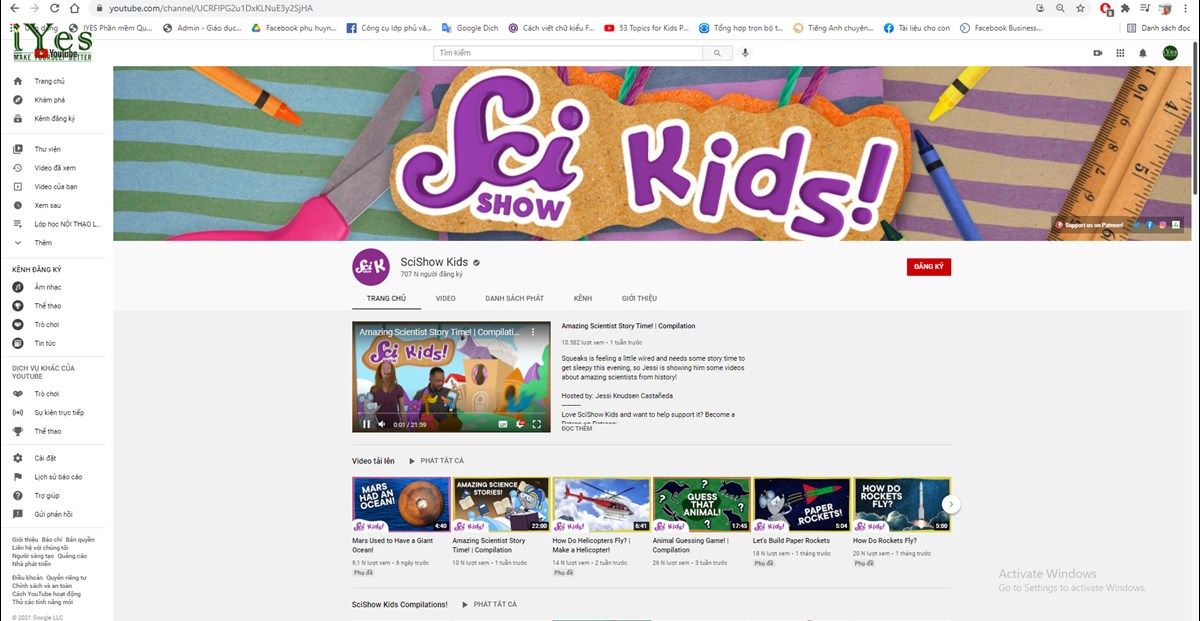Click the Amazing Scientist Story Time title beside the player
The image size is (1200, 621).
628,326
